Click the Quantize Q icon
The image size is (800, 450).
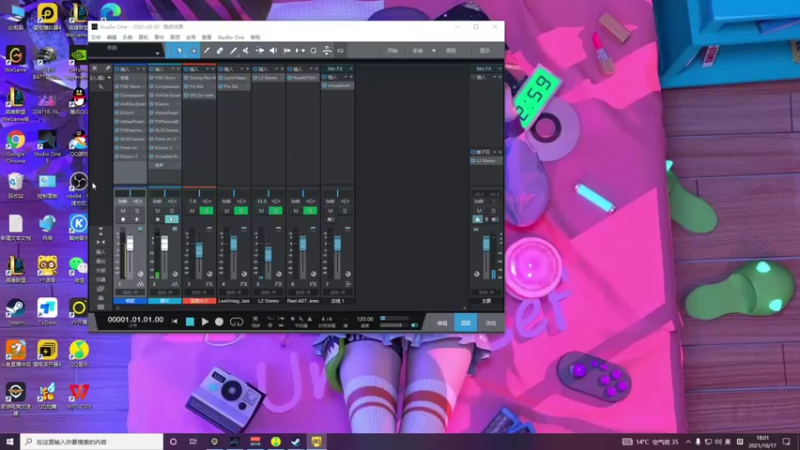[313, 51]
